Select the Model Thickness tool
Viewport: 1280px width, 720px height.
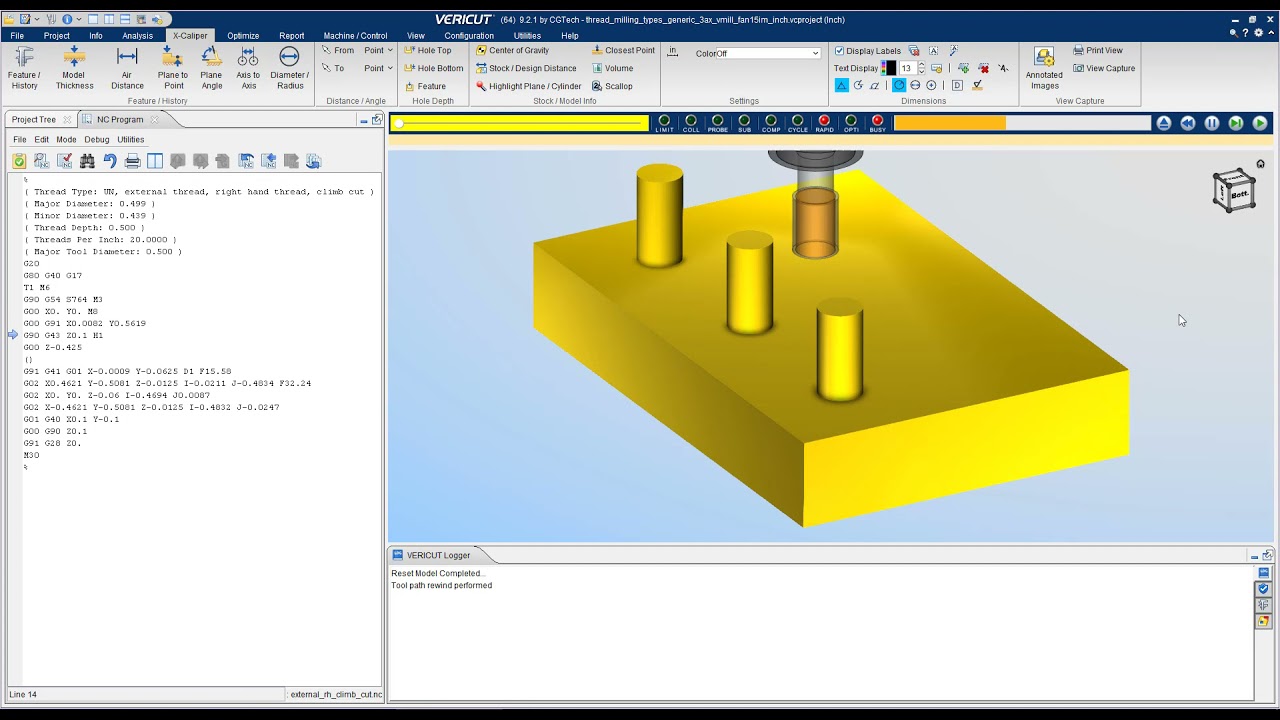tap(74, 68)
